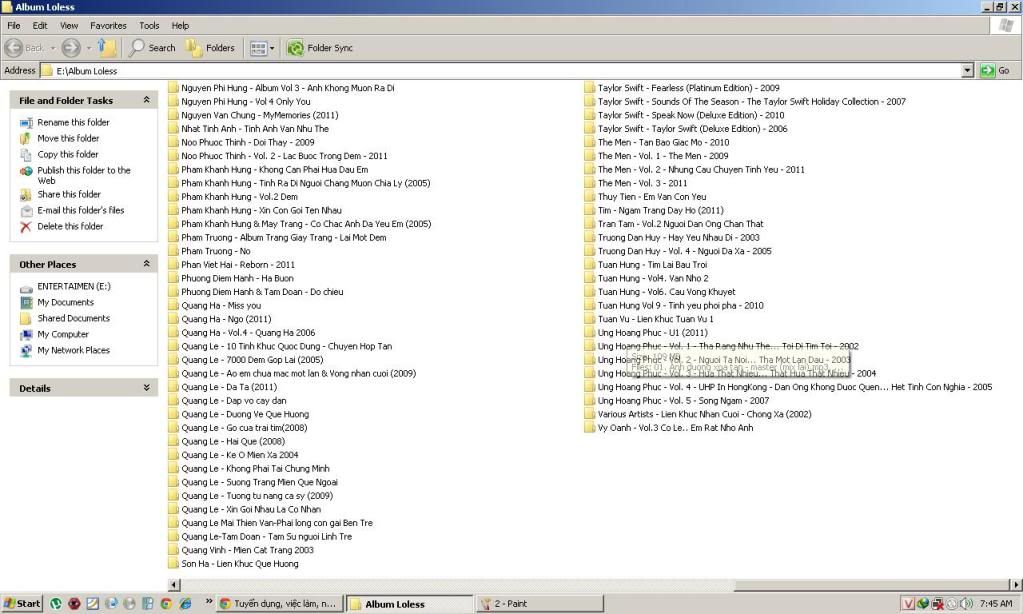This screenshot has height=614, width=1023.
Task: Click the Delete this folder link
Action: tap(70, 226)
